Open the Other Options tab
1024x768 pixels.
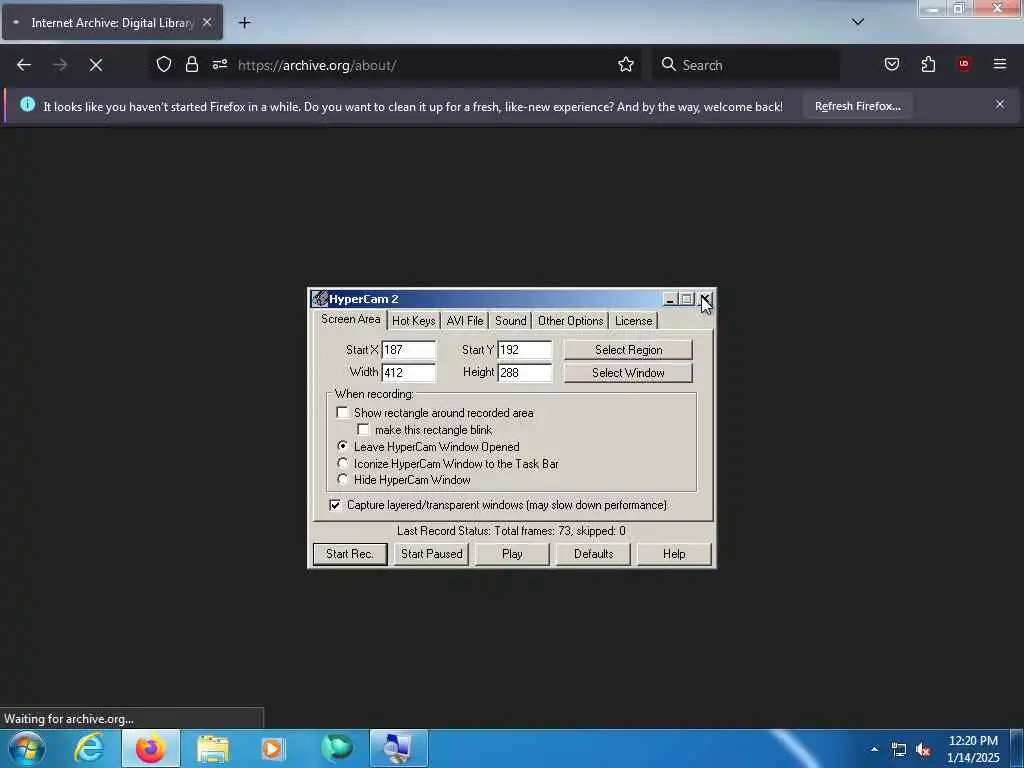point(570,321)
